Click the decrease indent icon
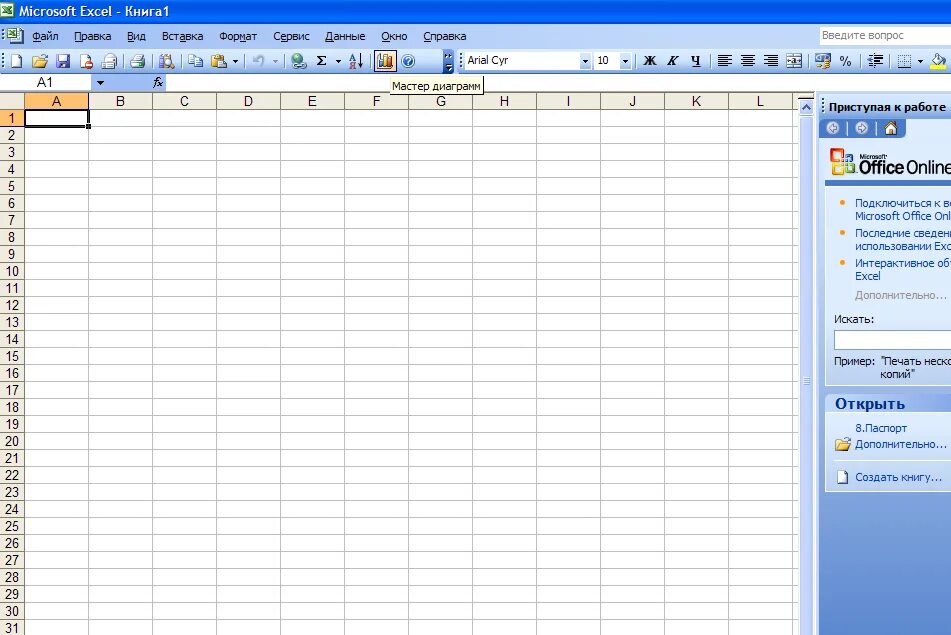 [x=875, y=61]
